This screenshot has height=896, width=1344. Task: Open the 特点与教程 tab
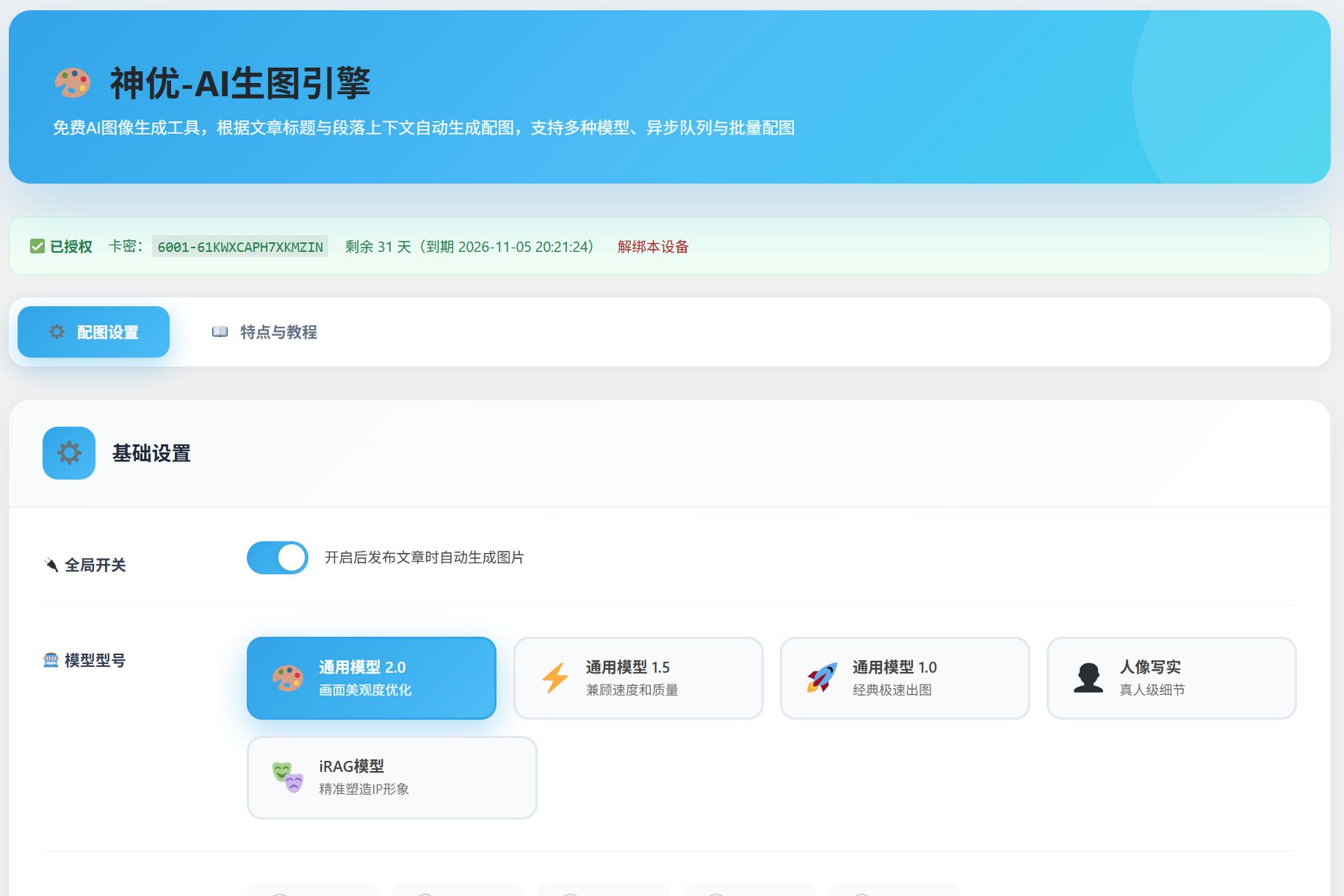(x=264, y=332)
